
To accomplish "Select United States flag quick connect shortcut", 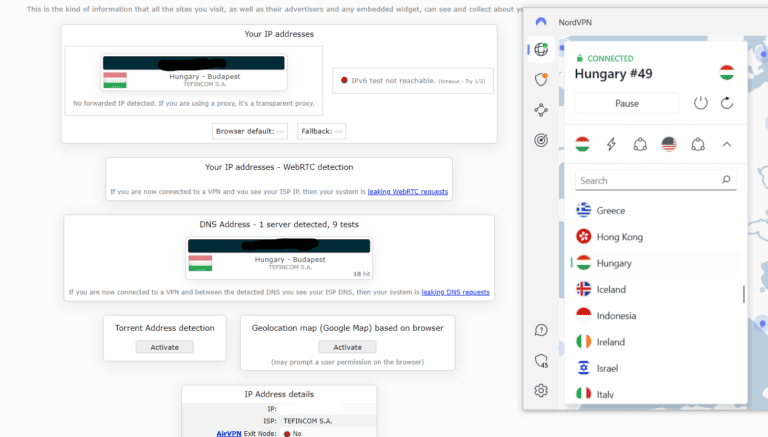I will point(669,144).
